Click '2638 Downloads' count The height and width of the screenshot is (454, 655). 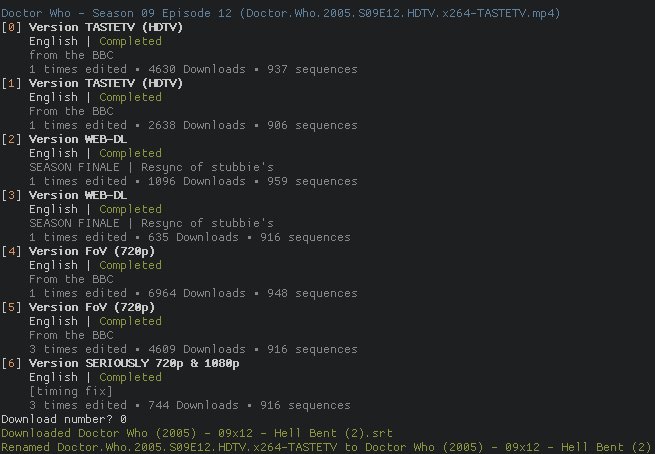coord(197,125)
